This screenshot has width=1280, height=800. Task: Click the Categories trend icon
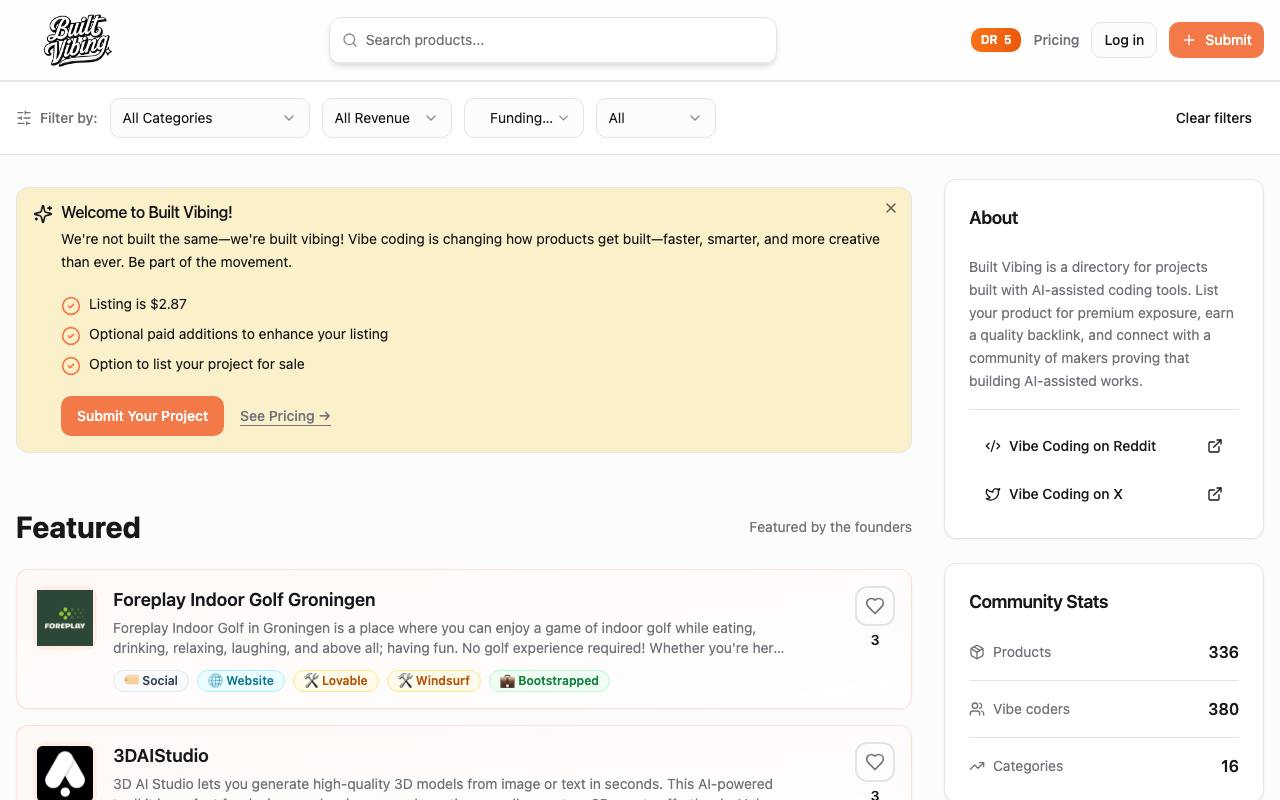[977, 766]
